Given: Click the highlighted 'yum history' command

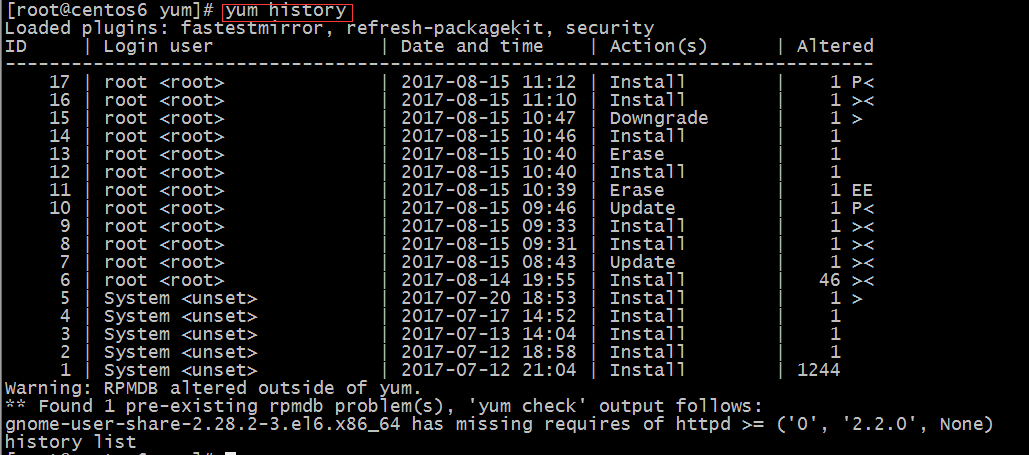Looking at the screenshot, I should [287, 11].
